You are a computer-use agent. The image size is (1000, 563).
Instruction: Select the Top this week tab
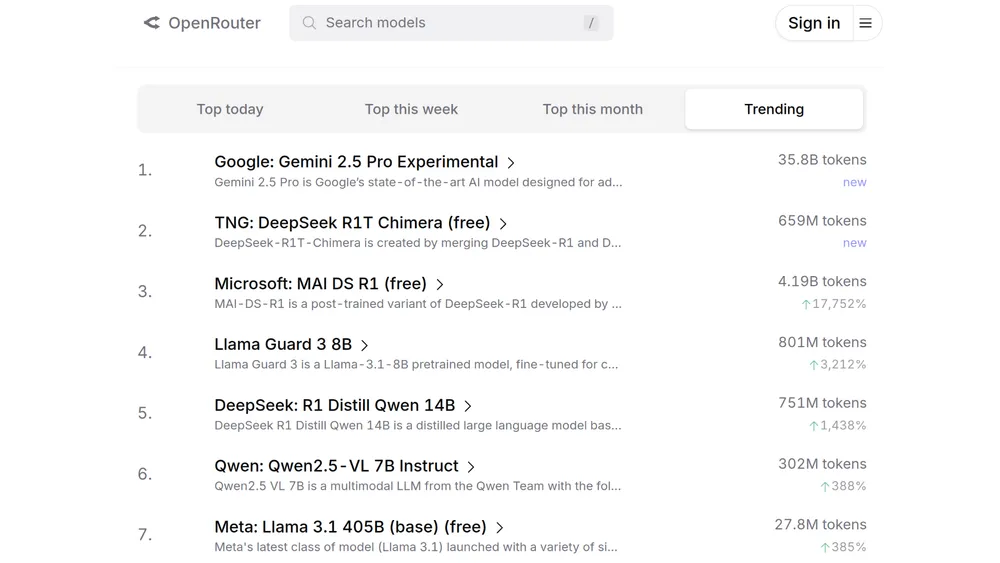[411, 109]
